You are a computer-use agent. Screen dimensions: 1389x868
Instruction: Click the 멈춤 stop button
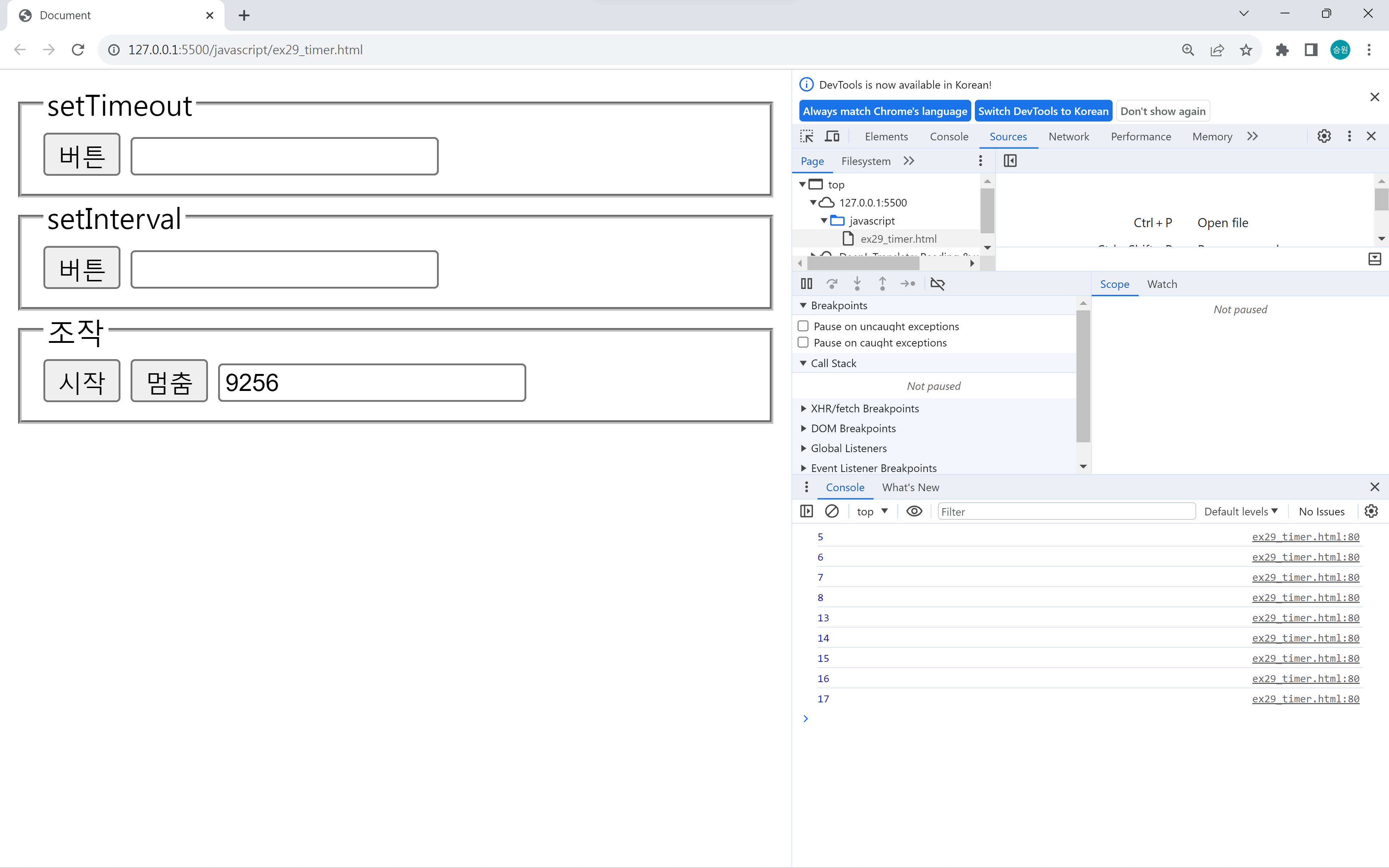pyautogui.click(x=169, y=381)
